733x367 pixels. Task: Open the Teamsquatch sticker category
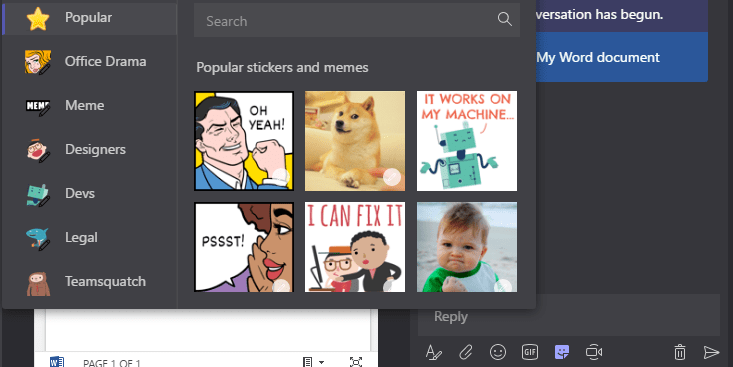point(89,281)
